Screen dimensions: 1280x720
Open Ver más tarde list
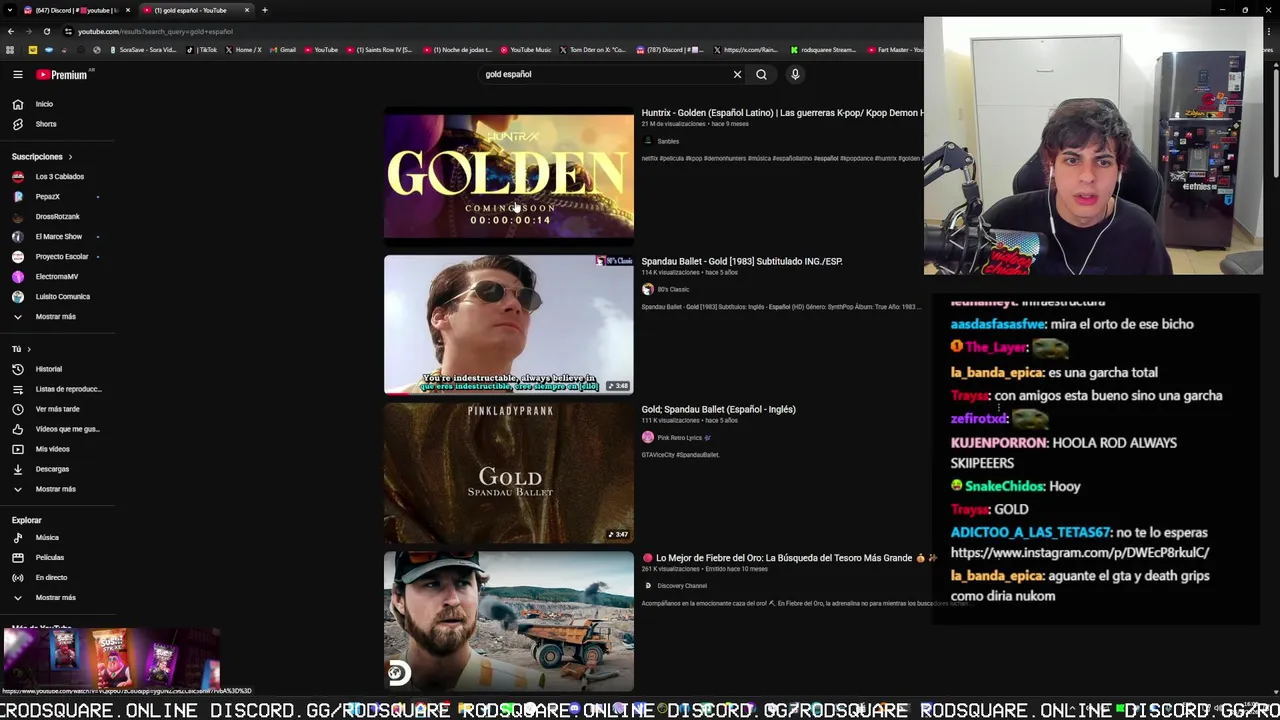(57, 409)
